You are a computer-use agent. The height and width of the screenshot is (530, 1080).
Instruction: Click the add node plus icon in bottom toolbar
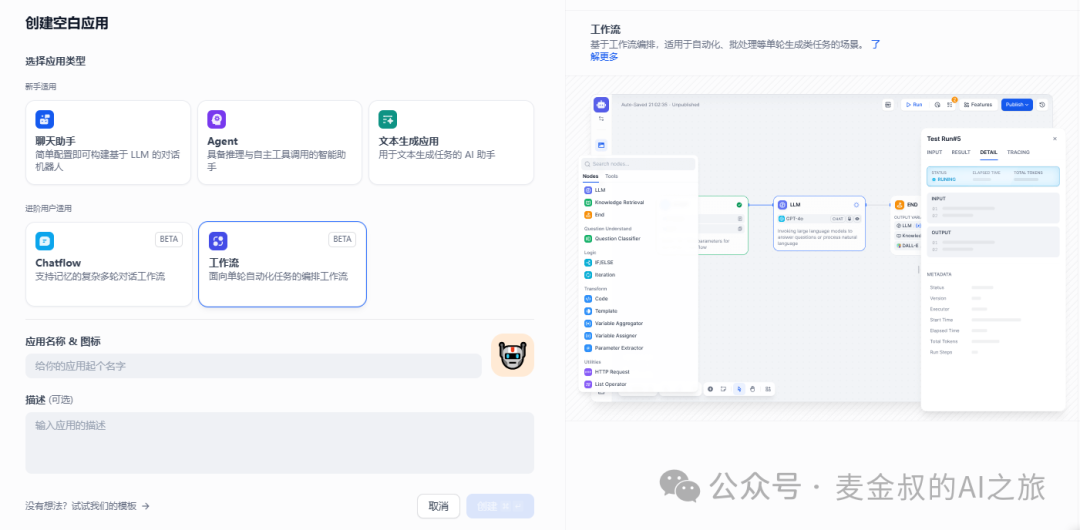pos(710,389)
